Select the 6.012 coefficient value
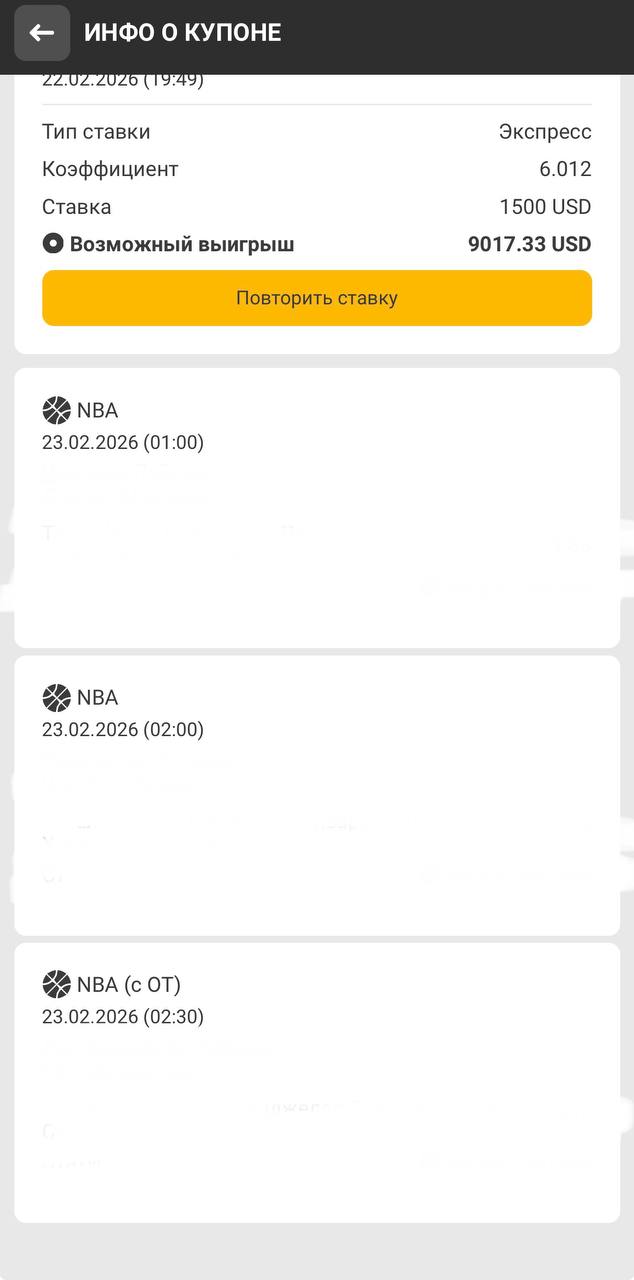 pyautogui.click(x=565, y=169)
